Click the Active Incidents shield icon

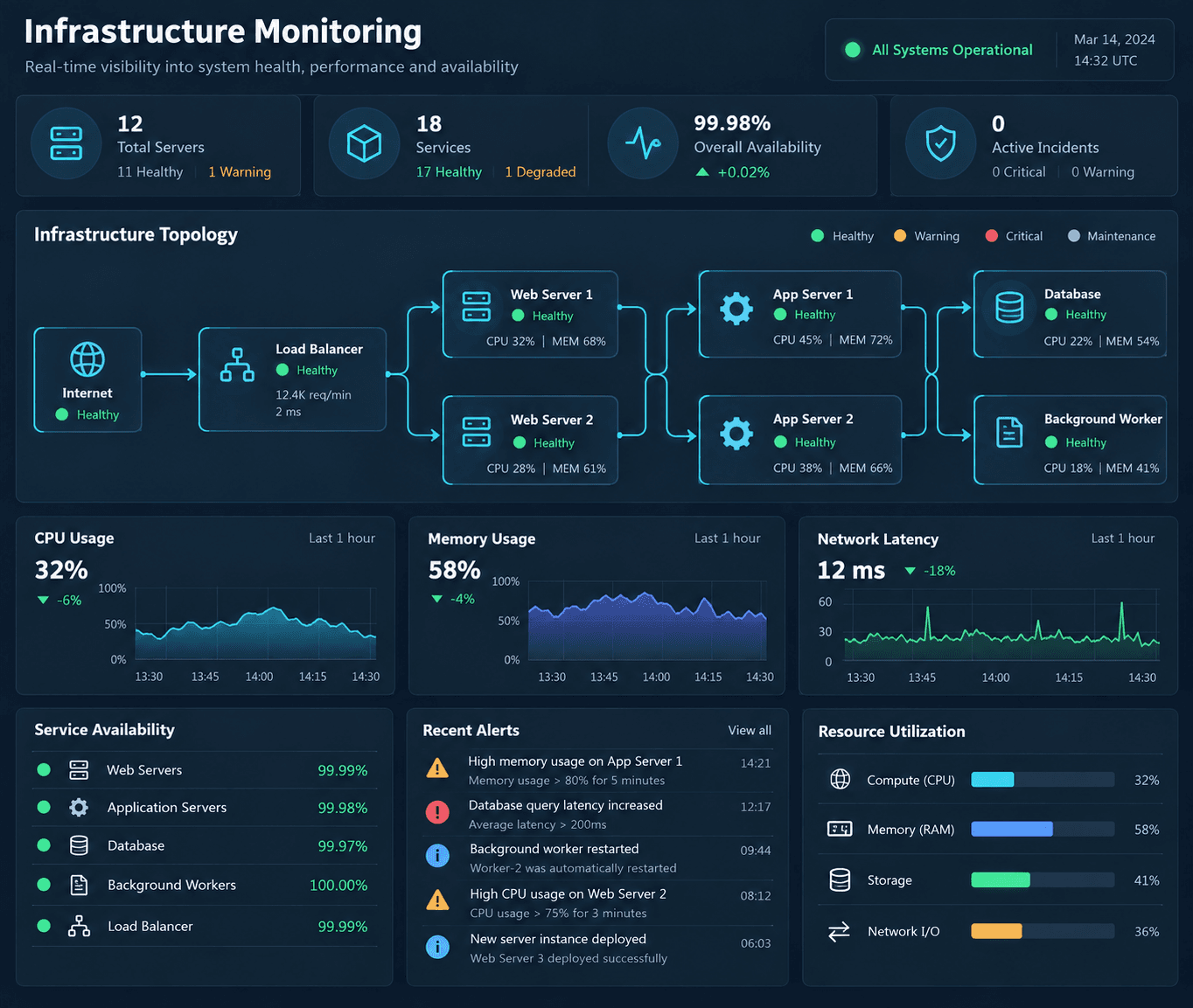pos(941,143)
